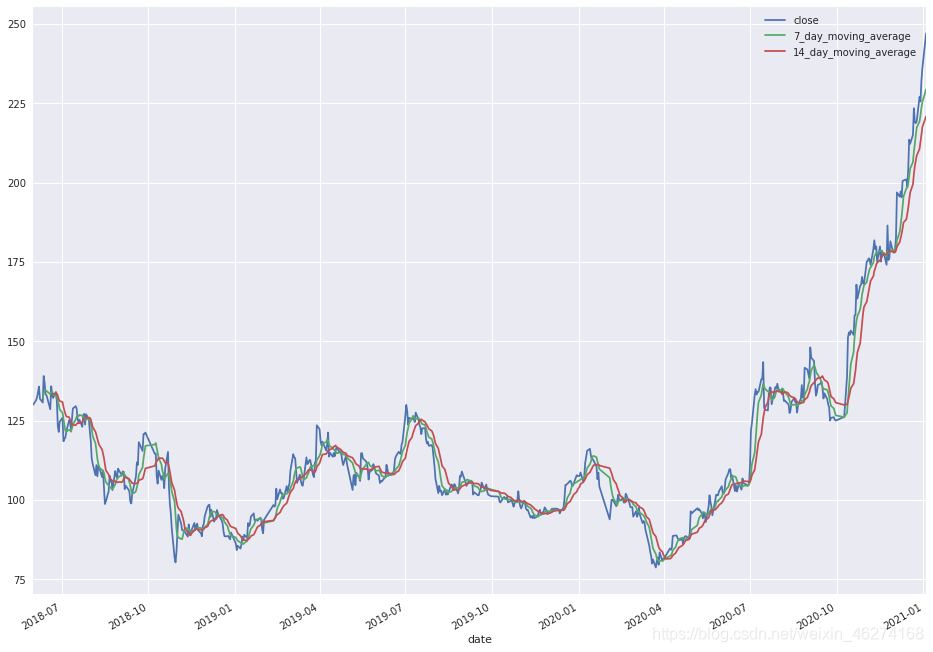Click the green line swatch for 7_day_moving_average
This screenshot has height=652, width=933.
(775, 36)
